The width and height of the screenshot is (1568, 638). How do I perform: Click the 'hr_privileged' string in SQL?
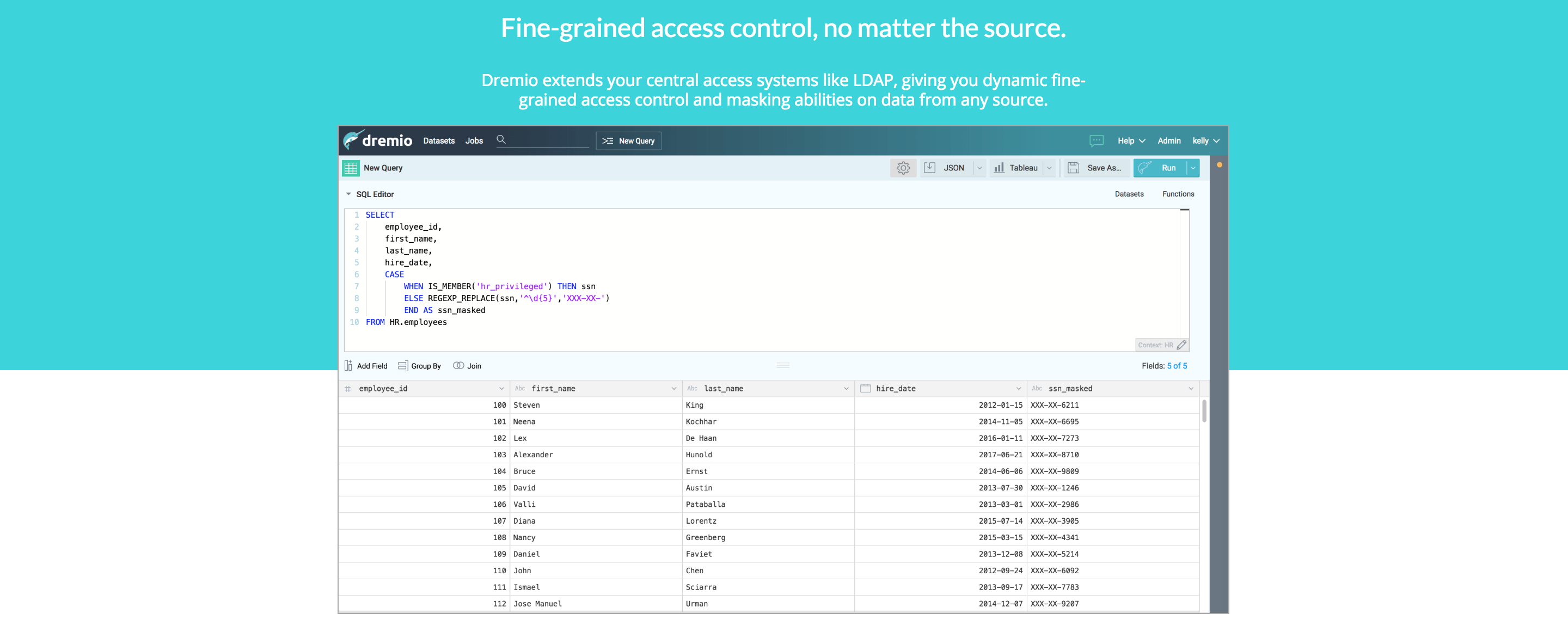(x=511, y=286)
